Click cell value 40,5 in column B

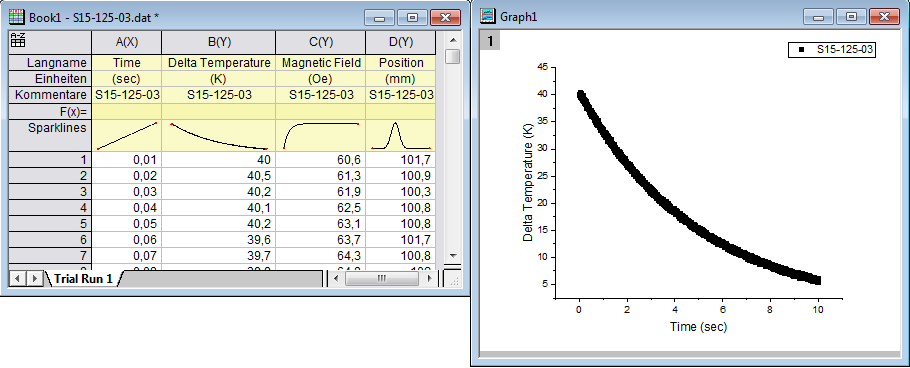(x=219, y=176)
